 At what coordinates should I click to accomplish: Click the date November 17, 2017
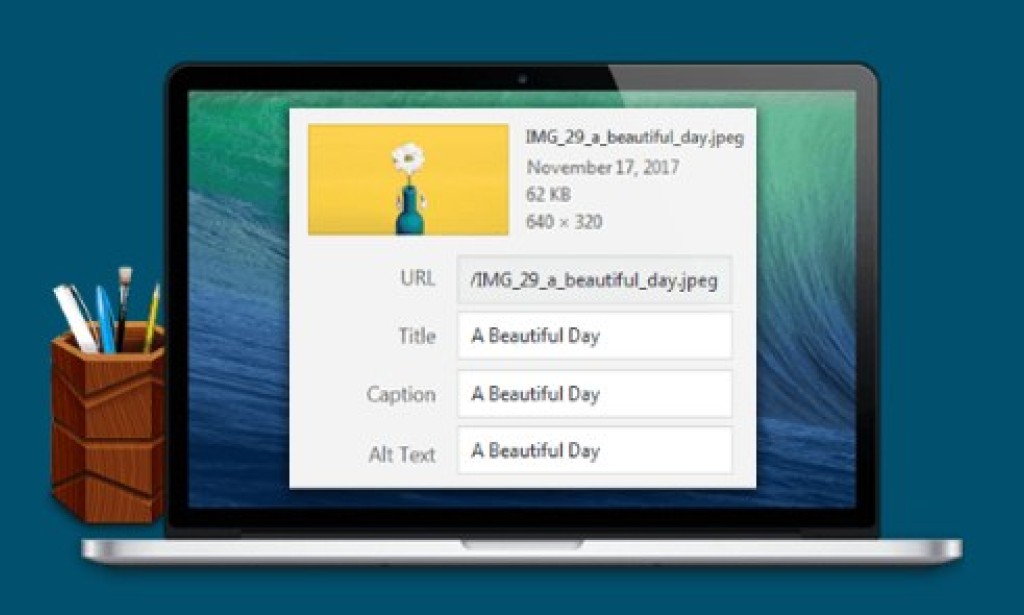click(603, 167)
